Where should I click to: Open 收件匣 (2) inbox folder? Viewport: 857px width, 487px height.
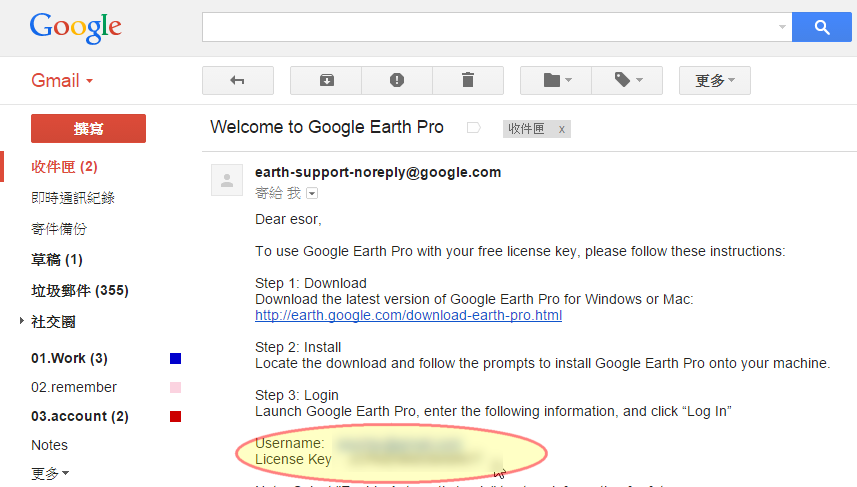coord(64,166)
